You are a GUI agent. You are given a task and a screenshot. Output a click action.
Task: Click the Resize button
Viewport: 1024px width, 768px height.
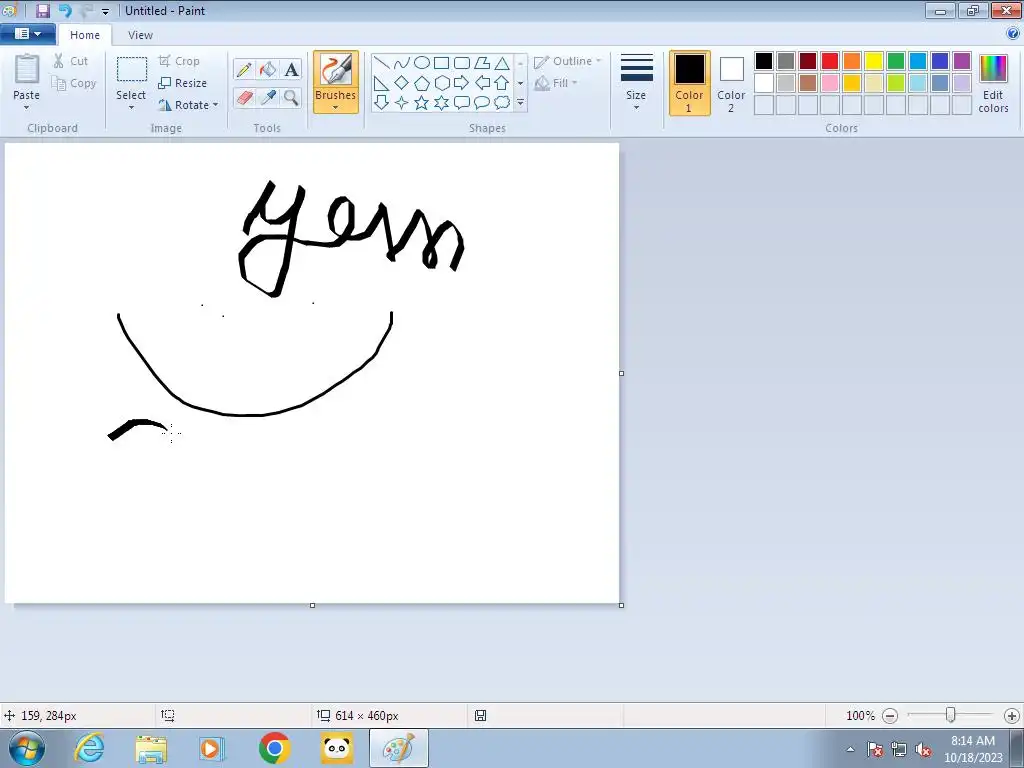tap(183, 83)
